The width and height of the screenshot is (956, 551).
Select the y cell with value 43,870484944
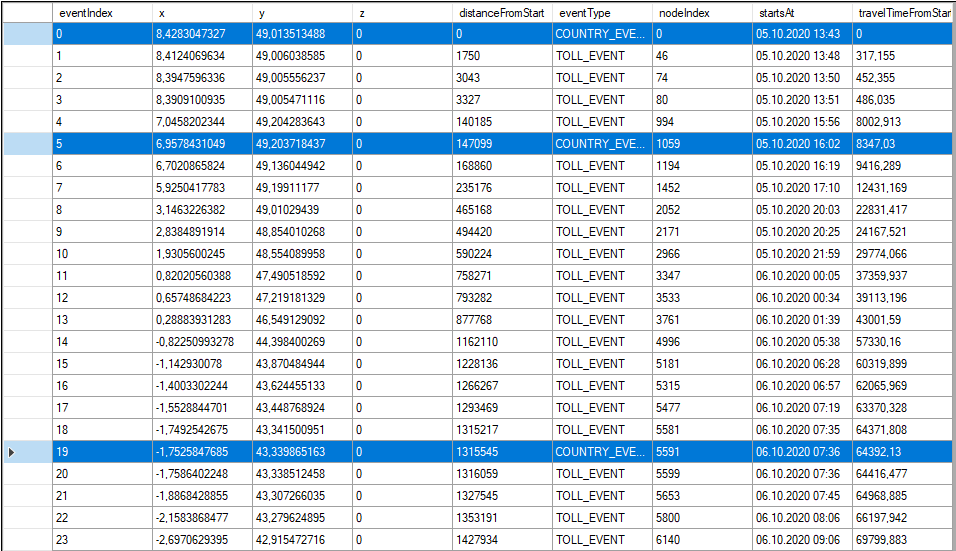(x=302, y=364)
